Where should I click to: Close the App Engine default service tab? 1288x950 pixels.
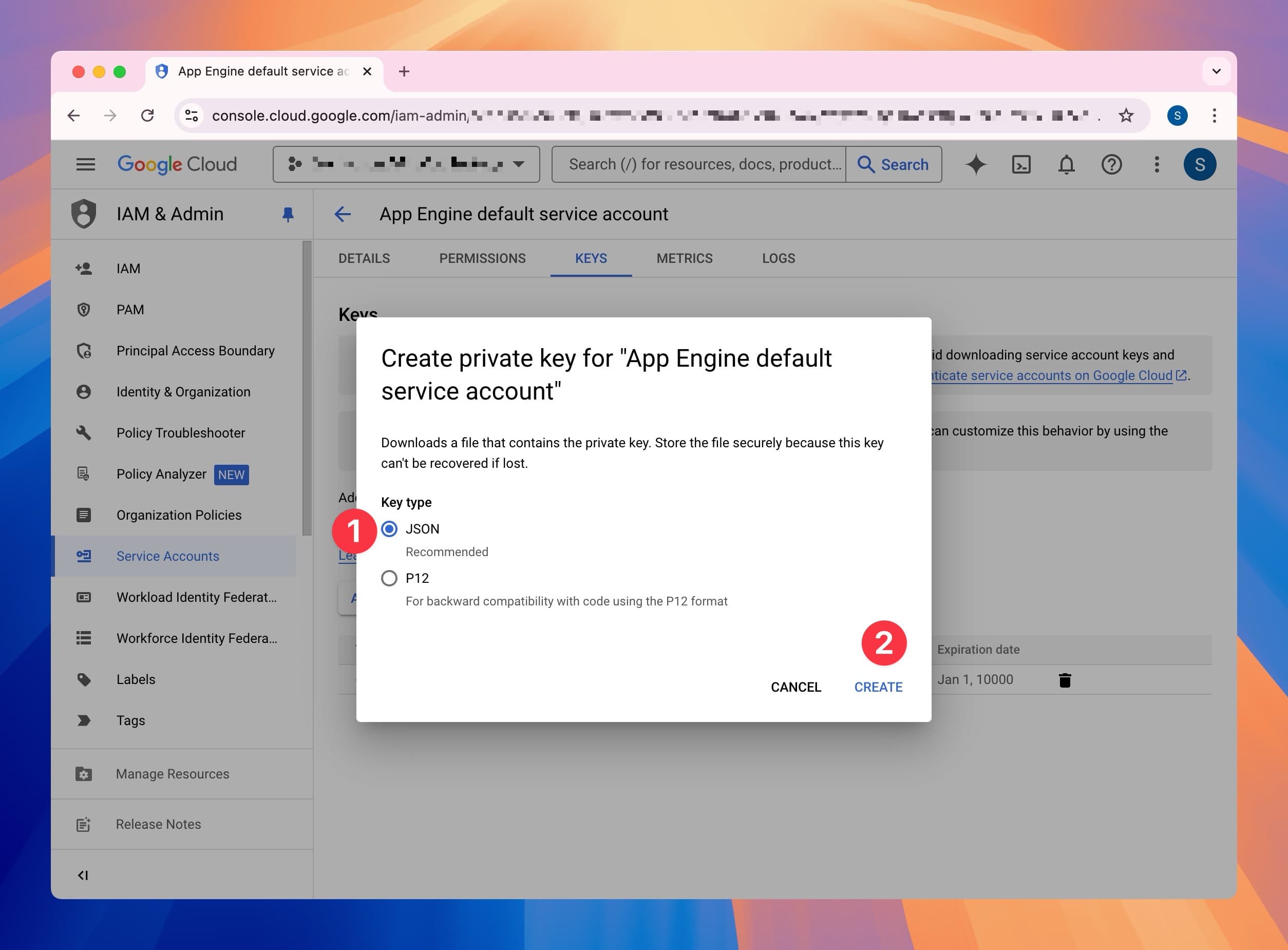[367, 71]
